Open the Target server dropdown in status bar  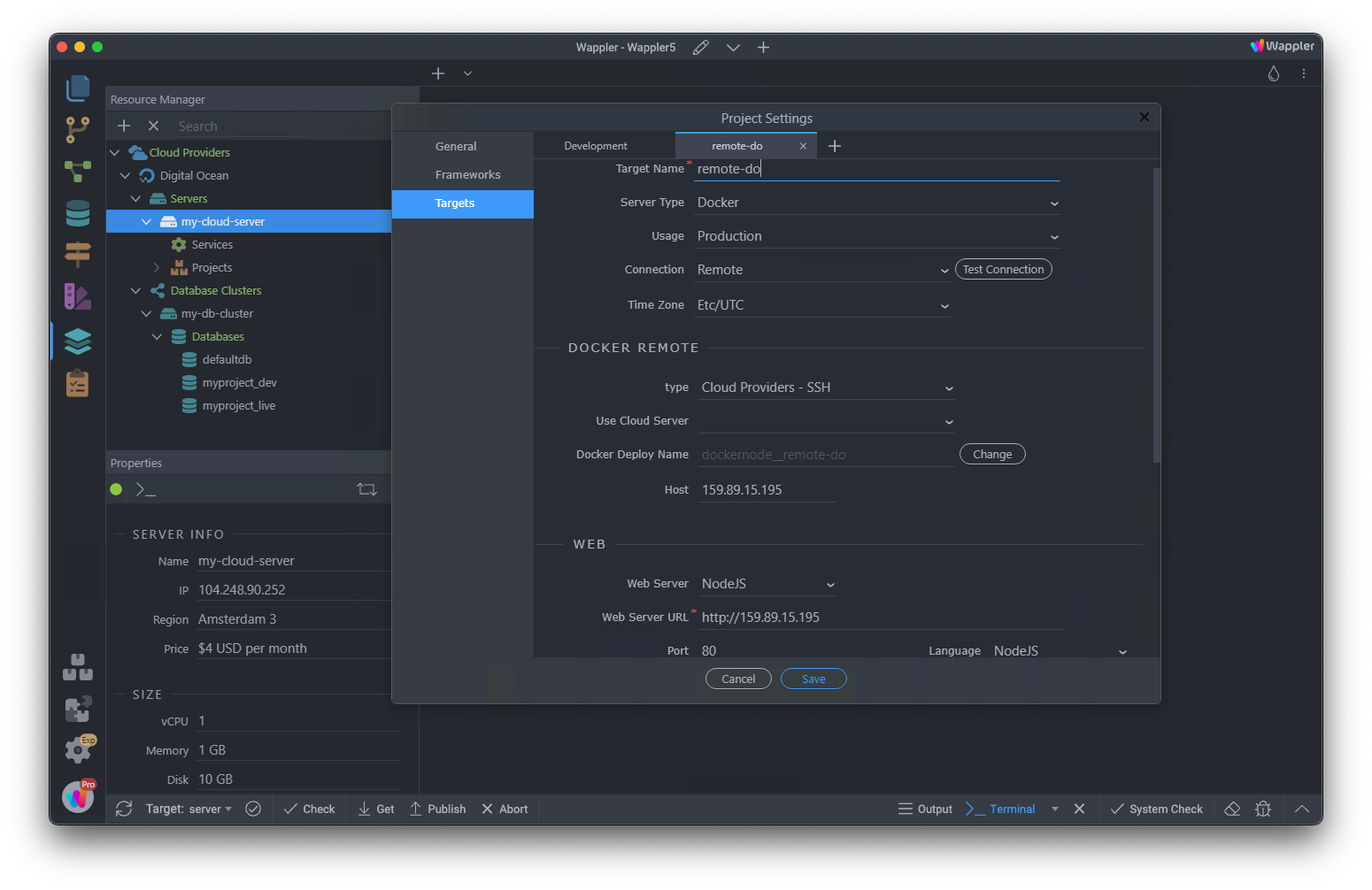pos(189,809)
